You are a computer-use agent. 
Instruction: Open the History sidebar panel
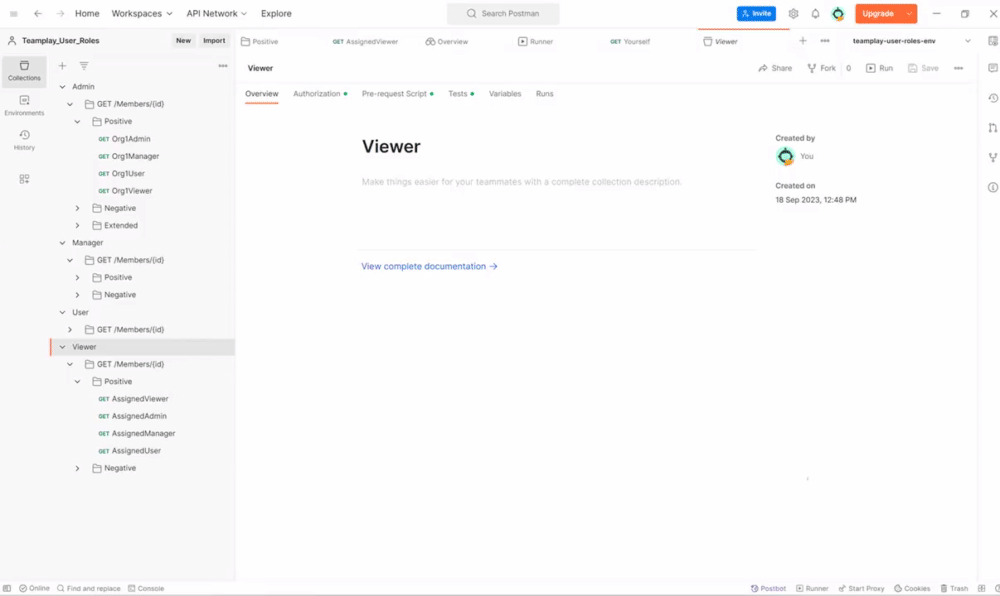(24, 140)
